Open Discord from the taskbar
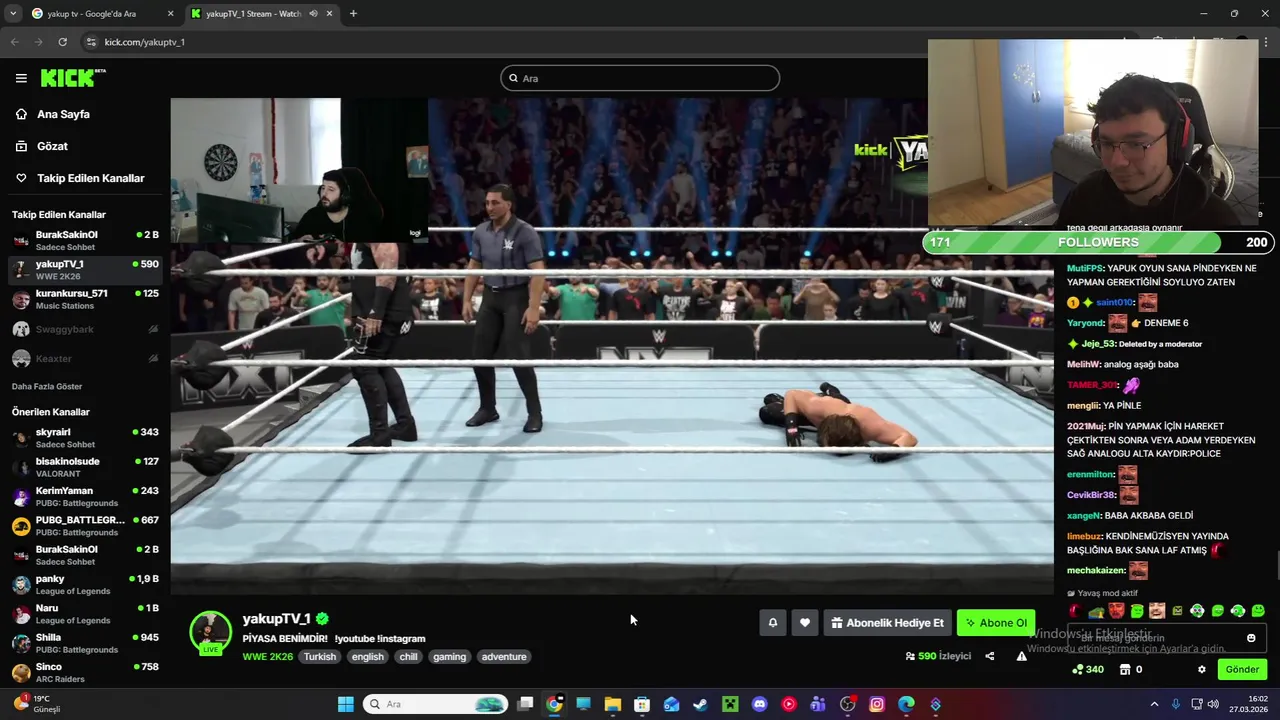 click(759, 704)
